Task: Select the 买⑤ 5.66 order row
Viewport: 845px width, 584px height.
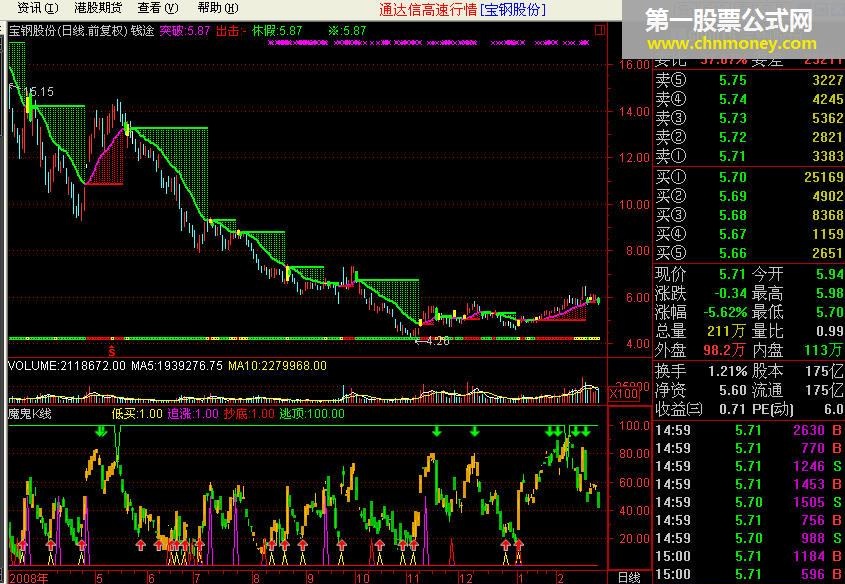Action: pyautogui.click(x=749, y=253)
